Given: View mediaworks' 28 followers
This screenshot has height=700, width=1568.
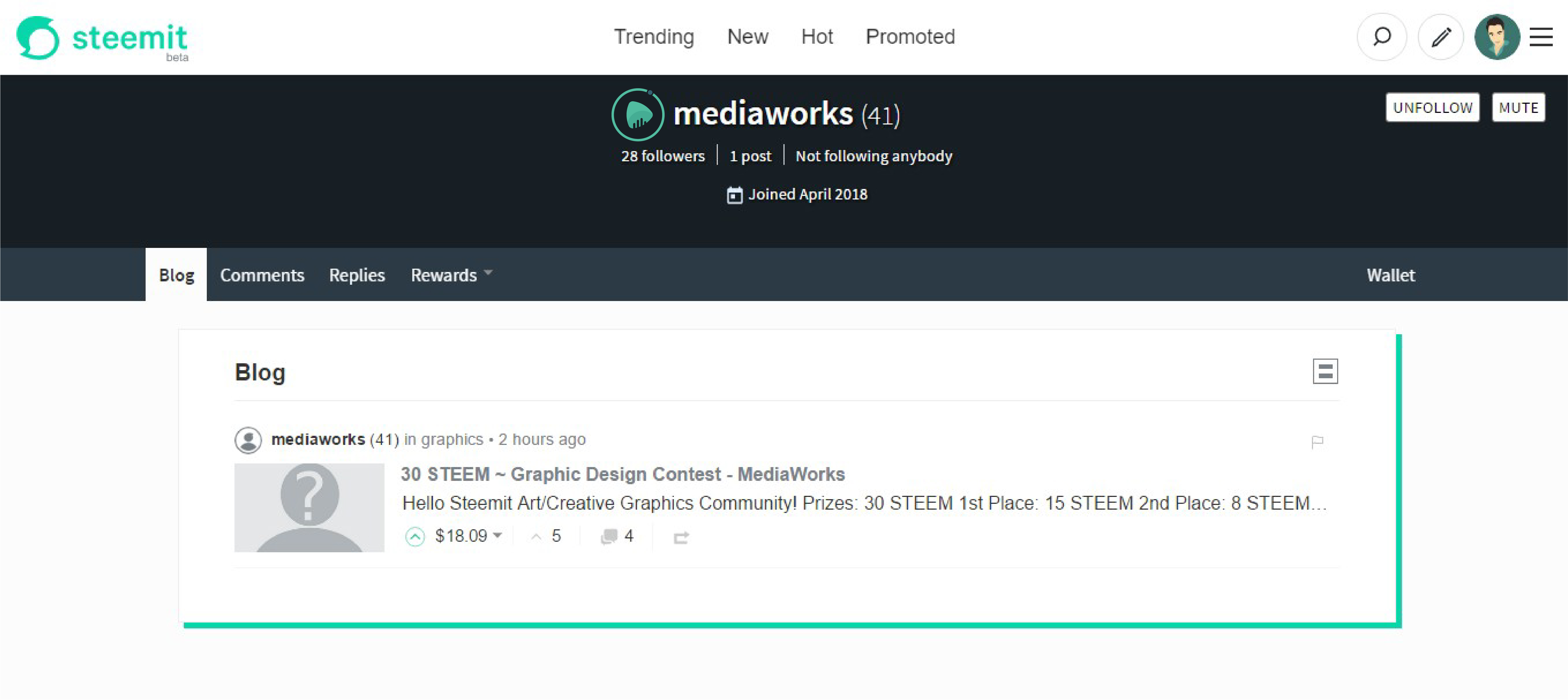Looking at the screenshot, I should pyautogui.click(x=663, y=156).
